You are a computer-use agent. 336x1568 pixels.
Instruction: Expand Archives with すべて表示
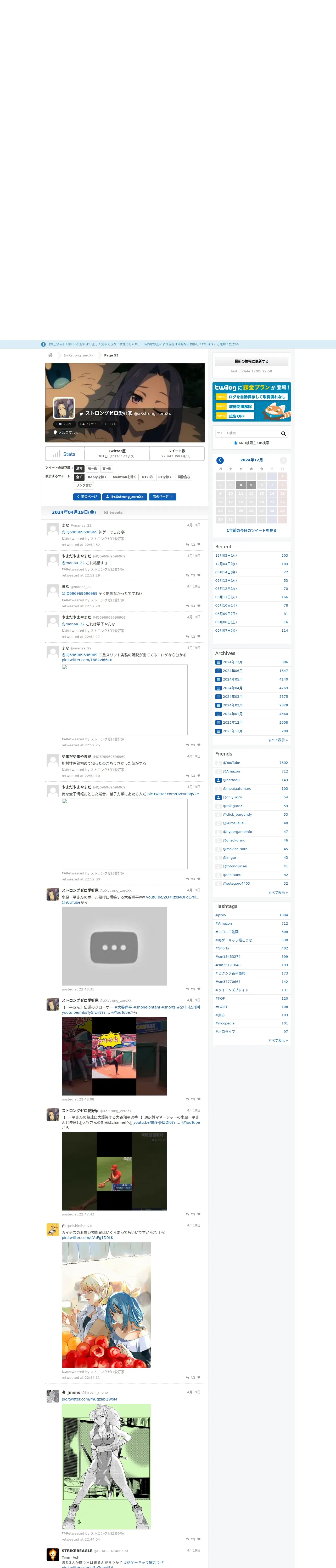278,740
